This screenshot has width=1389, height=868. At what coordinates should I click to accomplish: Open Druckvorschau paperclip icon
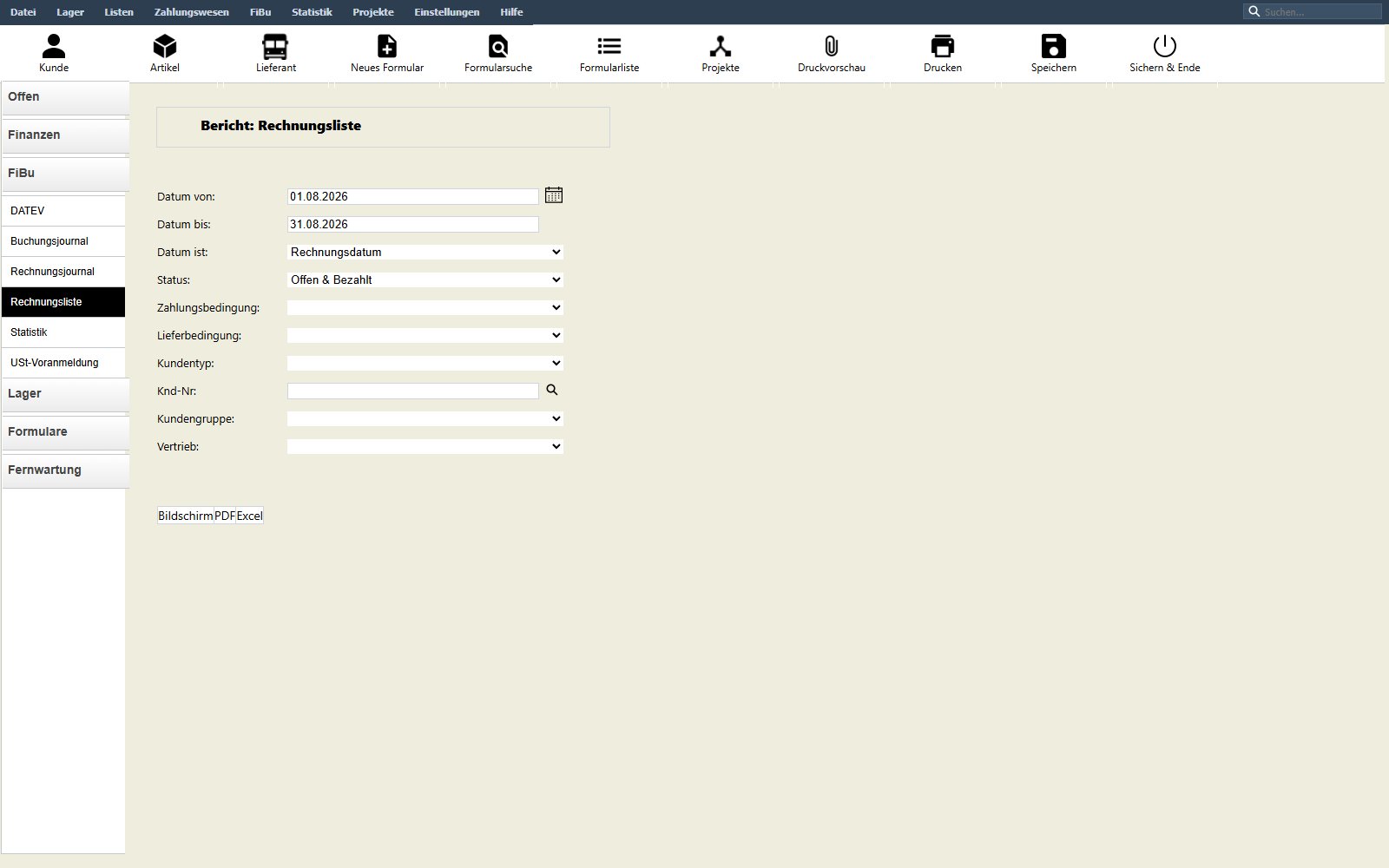(x=832, y=46)
